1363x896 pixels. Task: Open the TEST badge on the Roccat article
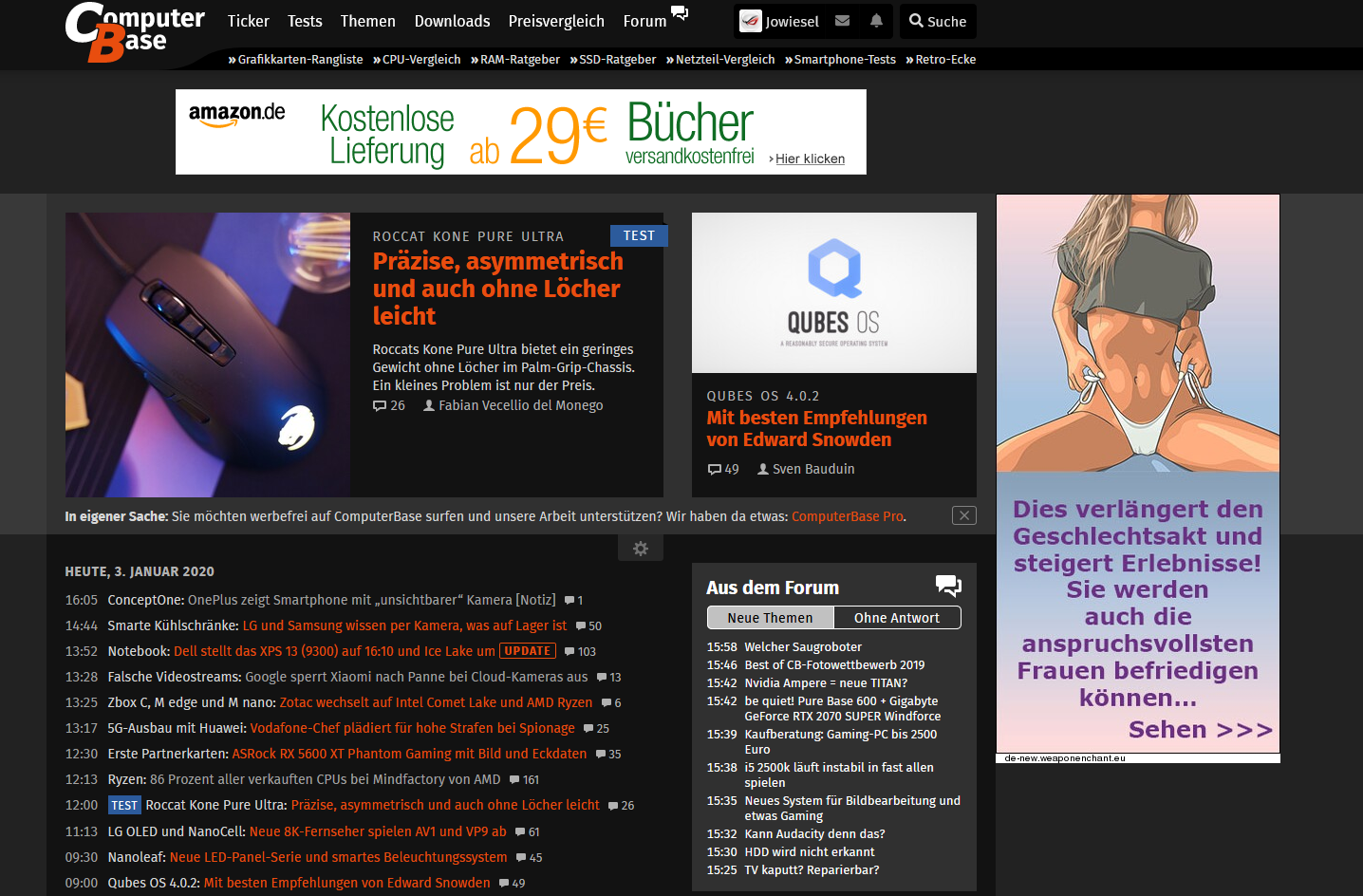[x=639, y=235]
